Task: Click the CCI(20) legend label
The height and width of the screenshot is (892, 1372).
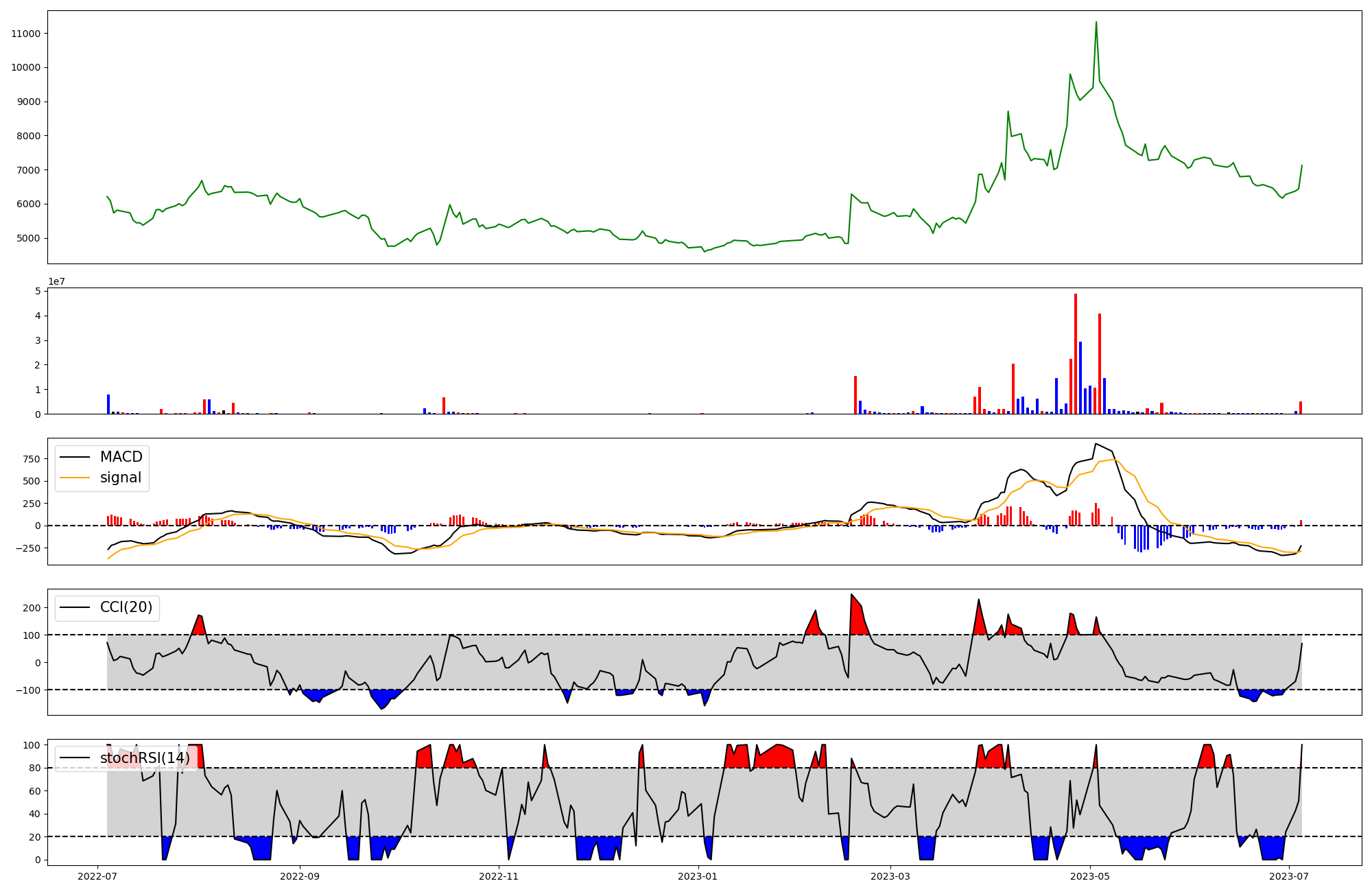Action: coord(126,607)
